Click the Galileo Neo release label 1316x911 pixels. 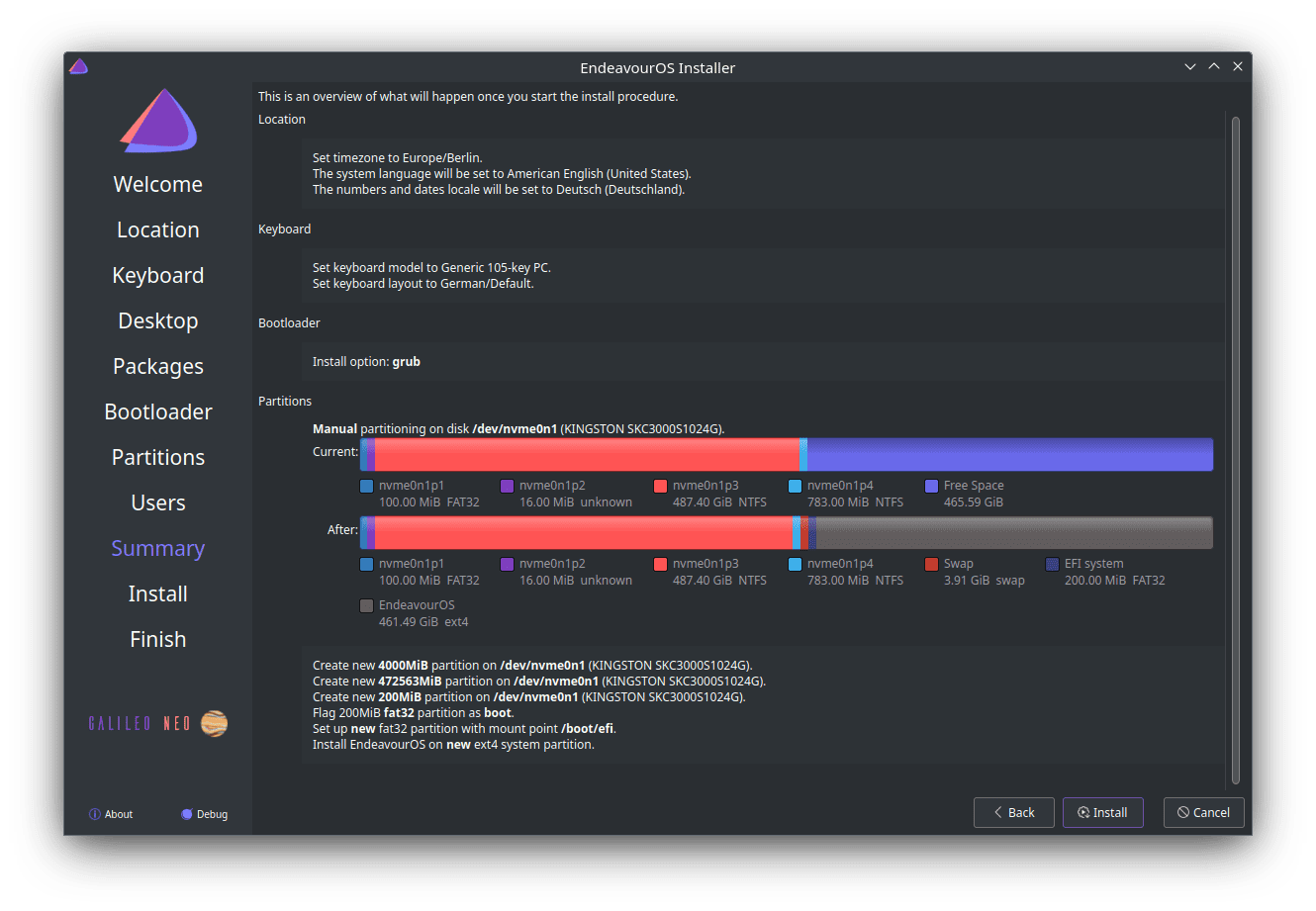(141, 724)
